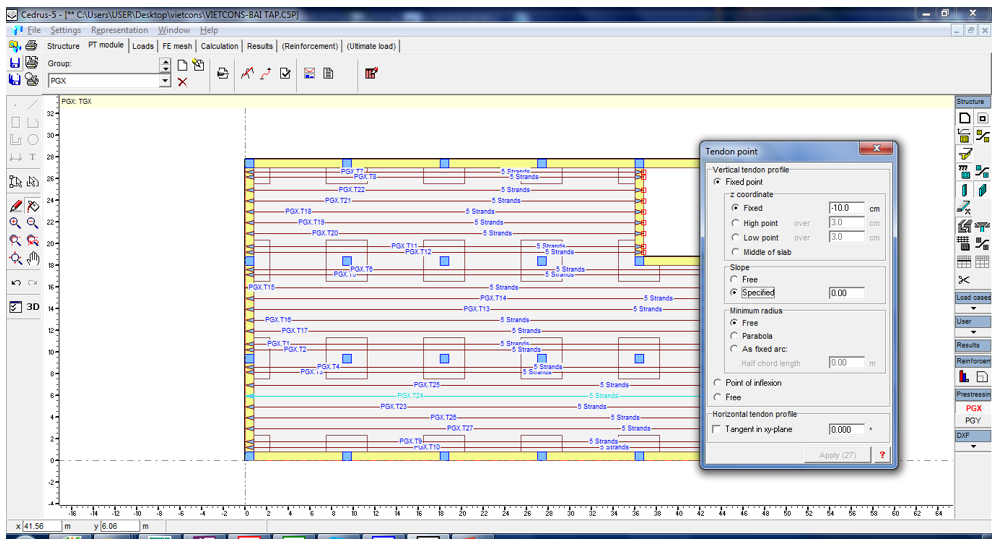1000x546 pixels.
Task: Click the Apply (27) button
Action: 837,455
